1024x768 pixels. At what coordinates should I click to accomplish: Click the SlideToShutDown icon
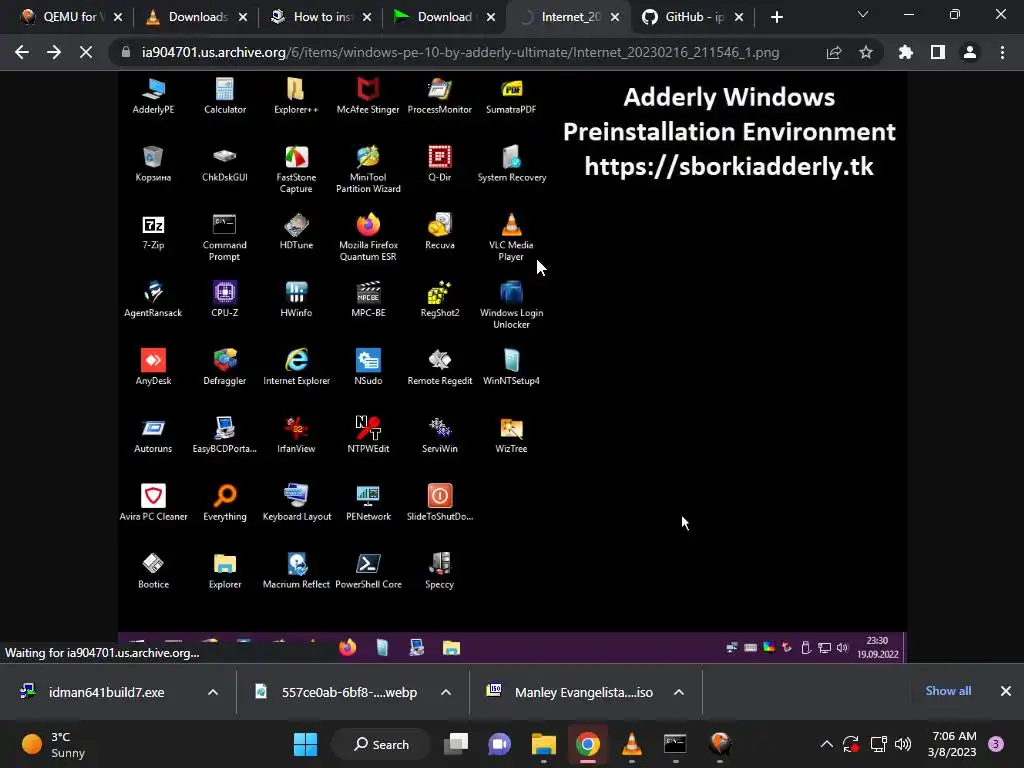point(440,503)
